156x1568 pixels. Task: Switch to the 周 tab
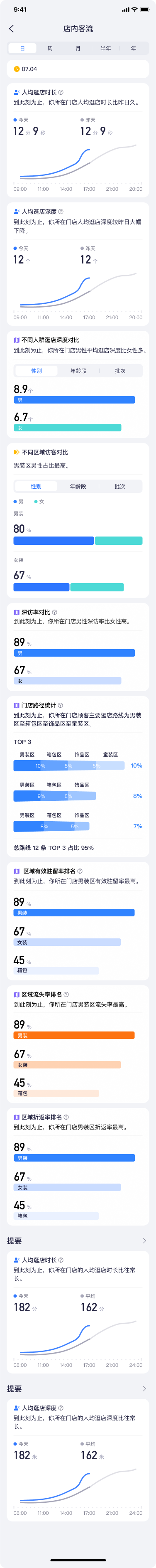(x=50, y=48)
